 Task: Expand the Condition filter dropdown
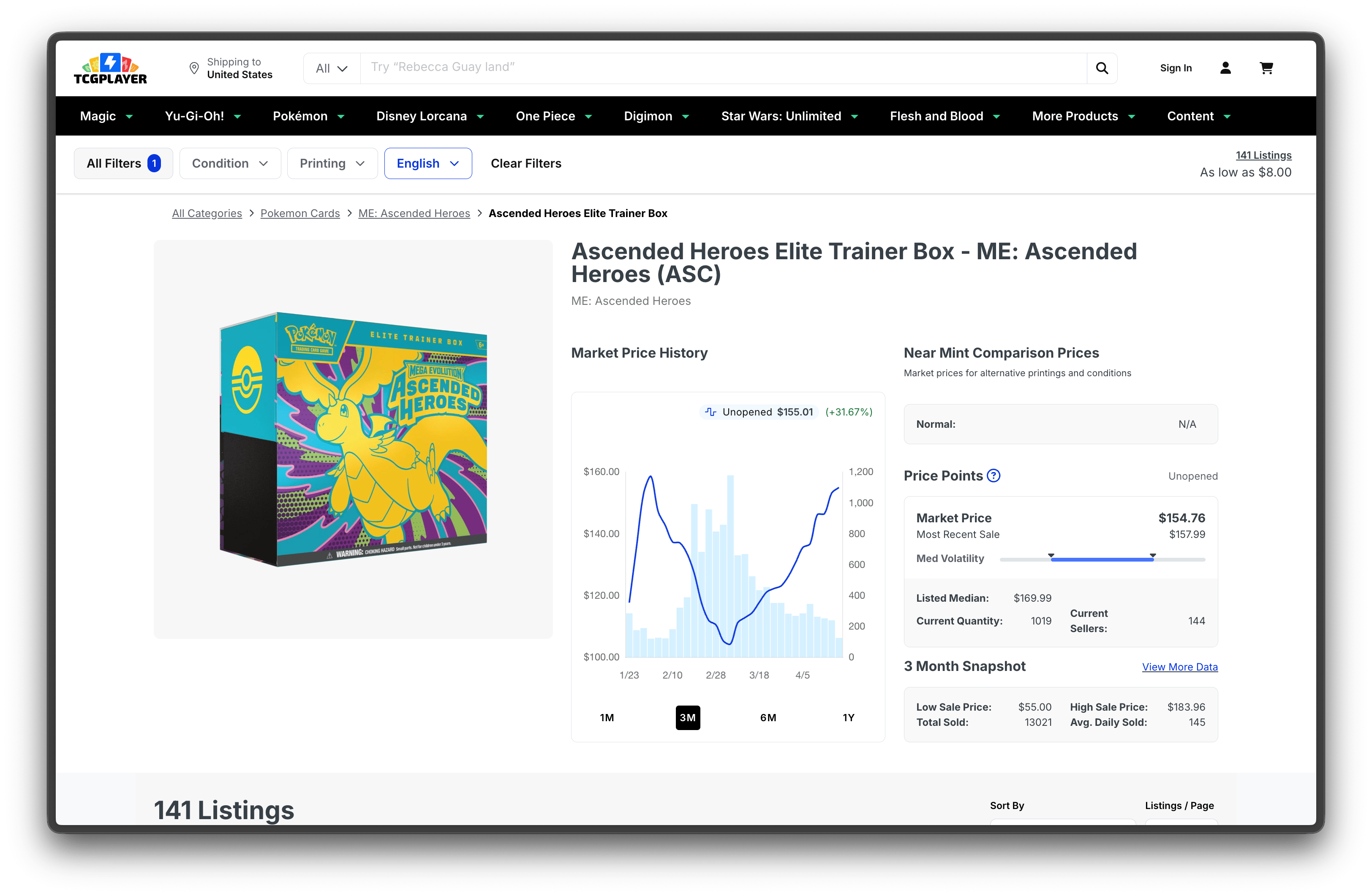pos(230,164)
